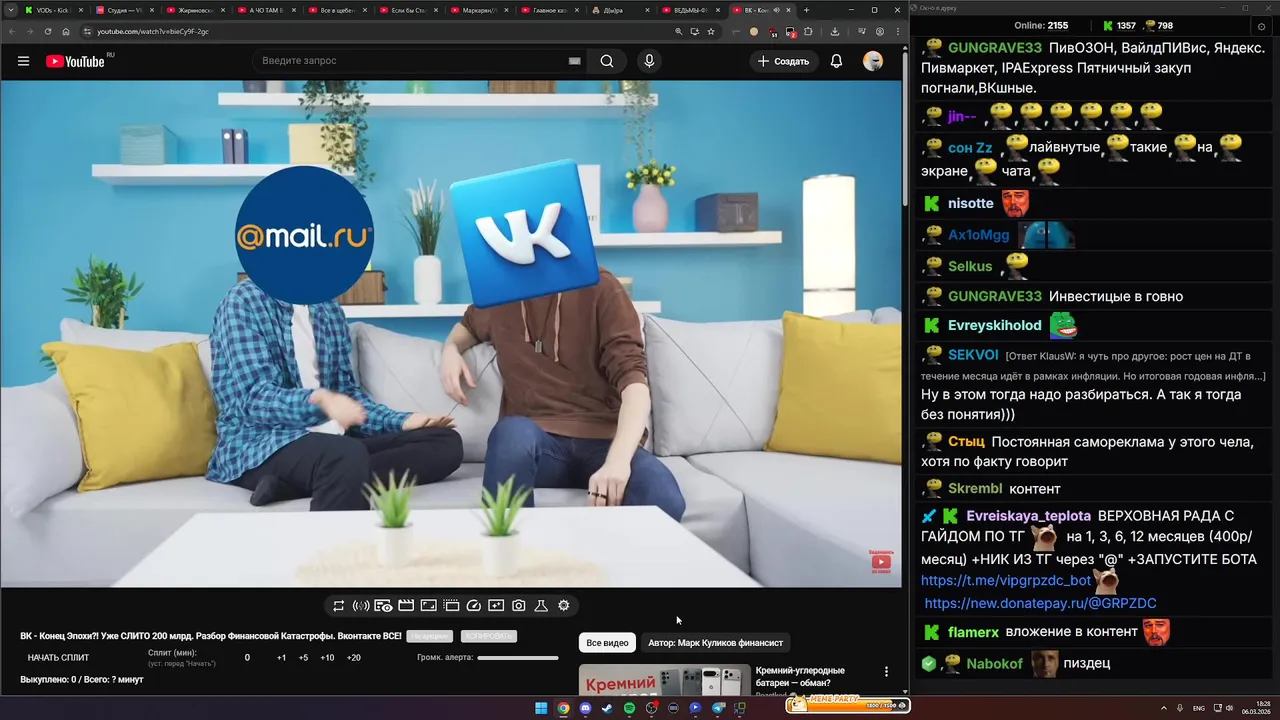Toggle the audio boost sound-wave icon

pyautogui.click(x=361, y=606)
